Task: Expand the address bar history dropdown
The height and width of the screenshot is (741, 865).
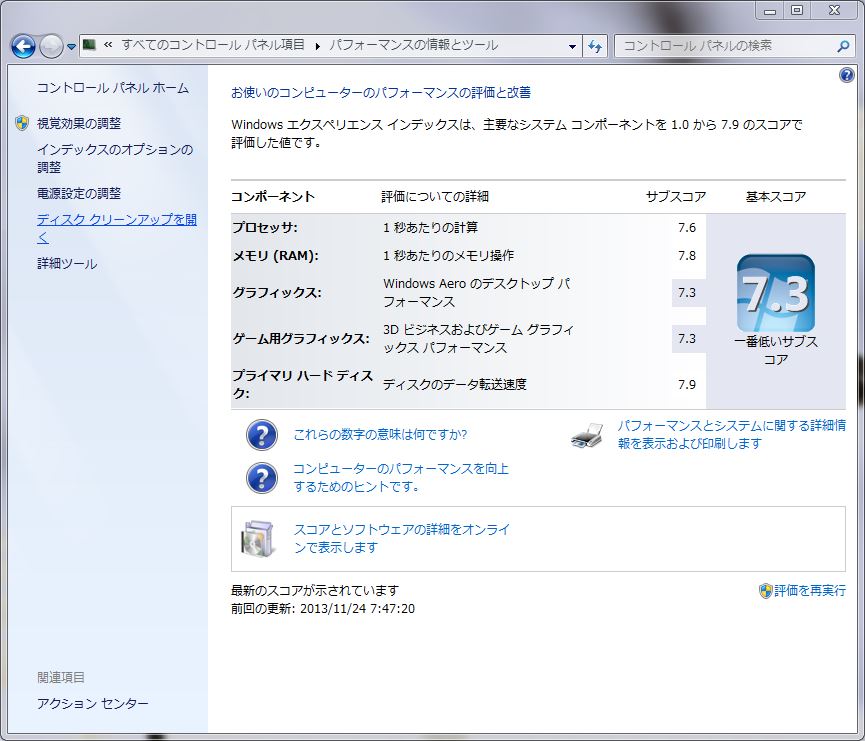Action: pyautogui.click(x=572, y=47)
